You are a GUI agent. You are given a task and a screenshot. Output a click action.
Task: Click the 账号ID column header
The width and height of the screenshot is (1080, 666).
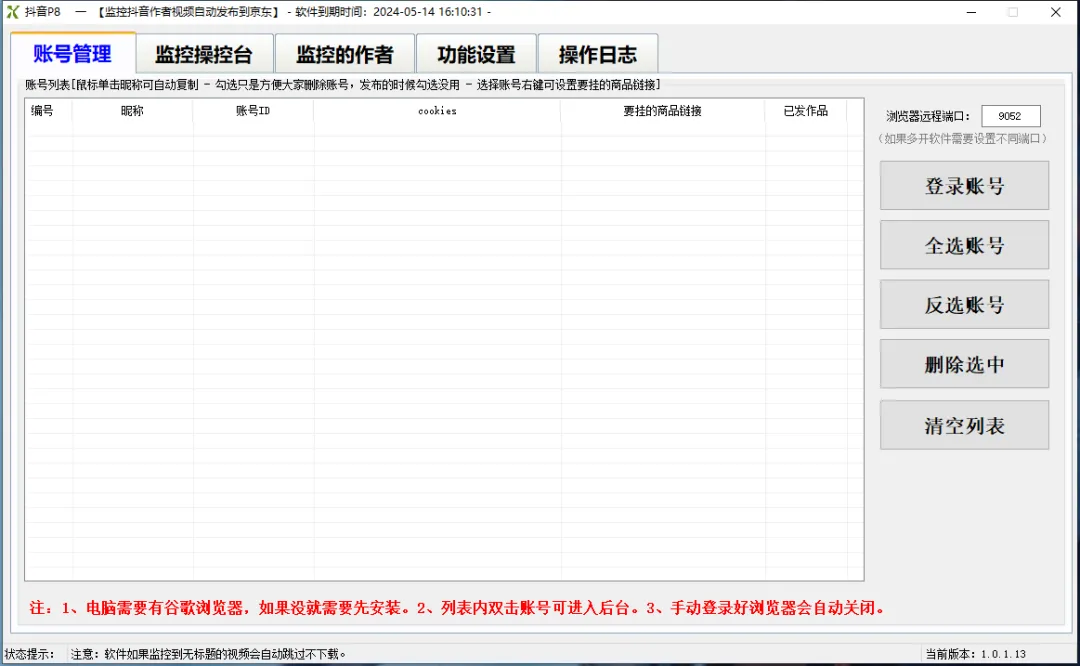(253, 111)
